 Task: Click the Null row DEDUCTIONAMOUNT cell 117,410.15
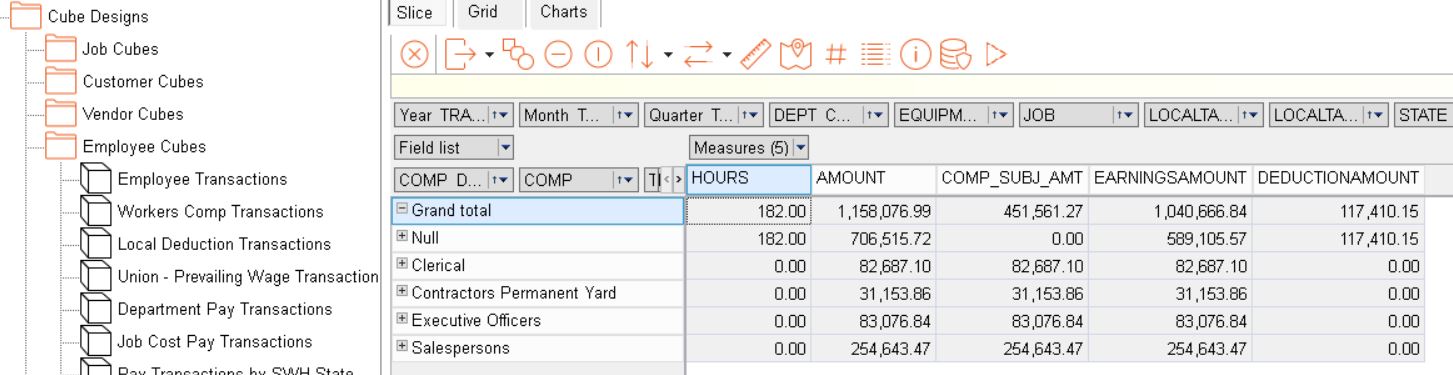point(1338,238)
